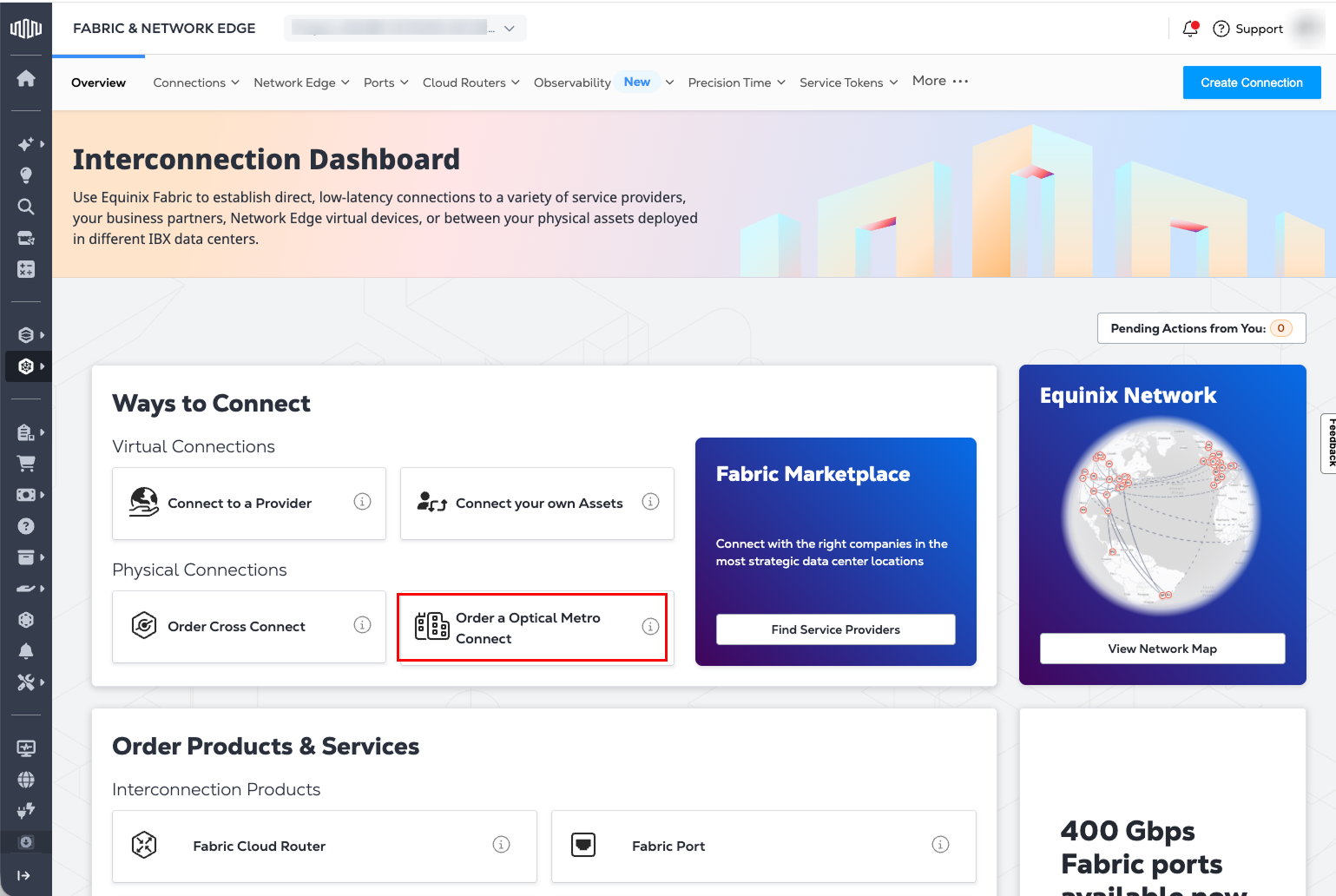Click the stacked layers hexagon sidebar icon
This screenshot has height=896, width=1336.
(26, 335)
